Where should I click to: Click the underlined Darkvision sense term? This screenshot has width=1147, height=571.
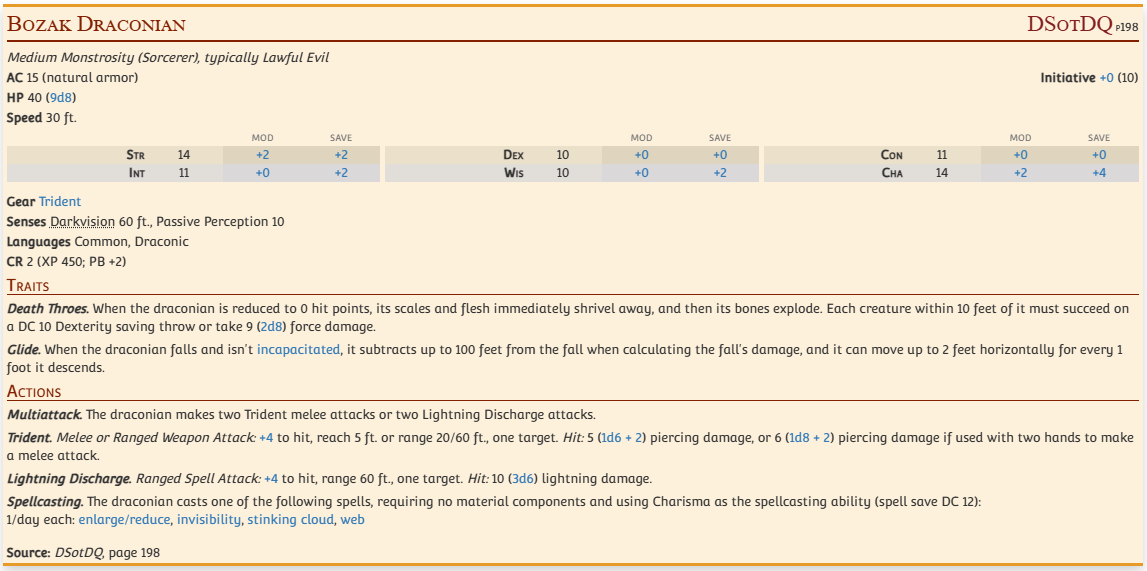(x=82, y=222)
